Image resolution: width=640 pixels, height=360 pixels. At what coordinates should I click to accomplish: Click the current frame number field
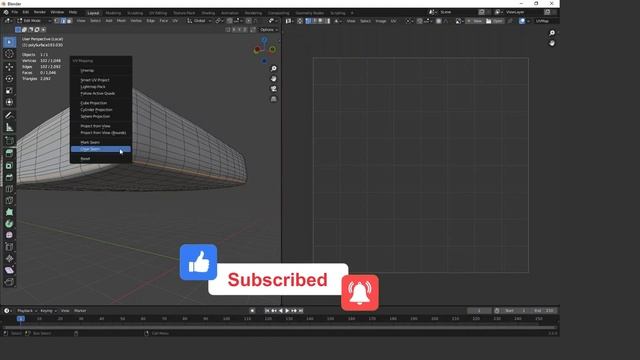[x=479, y=311]
